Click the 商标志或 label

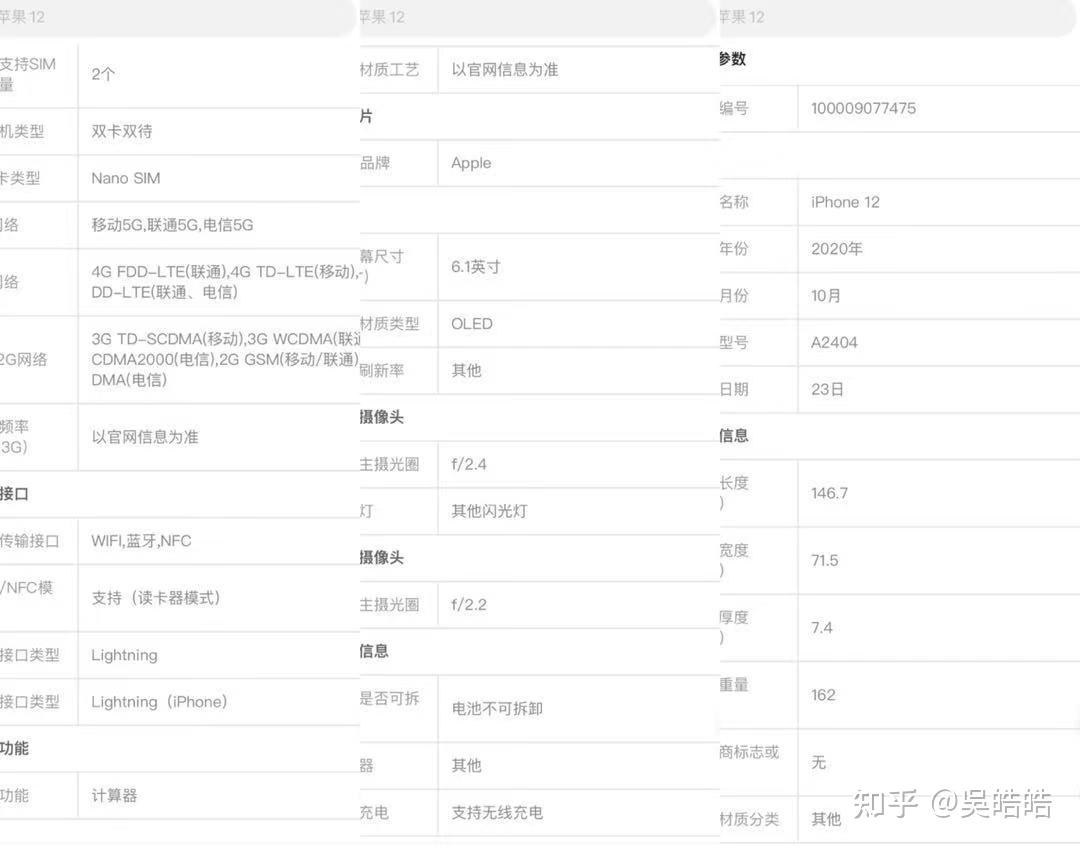[x=749, y=753]
